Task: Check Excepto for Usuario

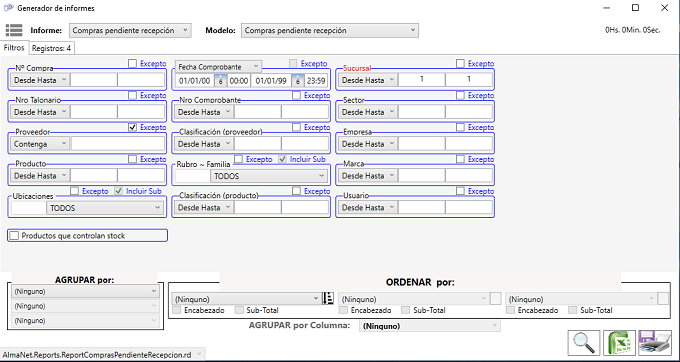Action: [461, 191]
